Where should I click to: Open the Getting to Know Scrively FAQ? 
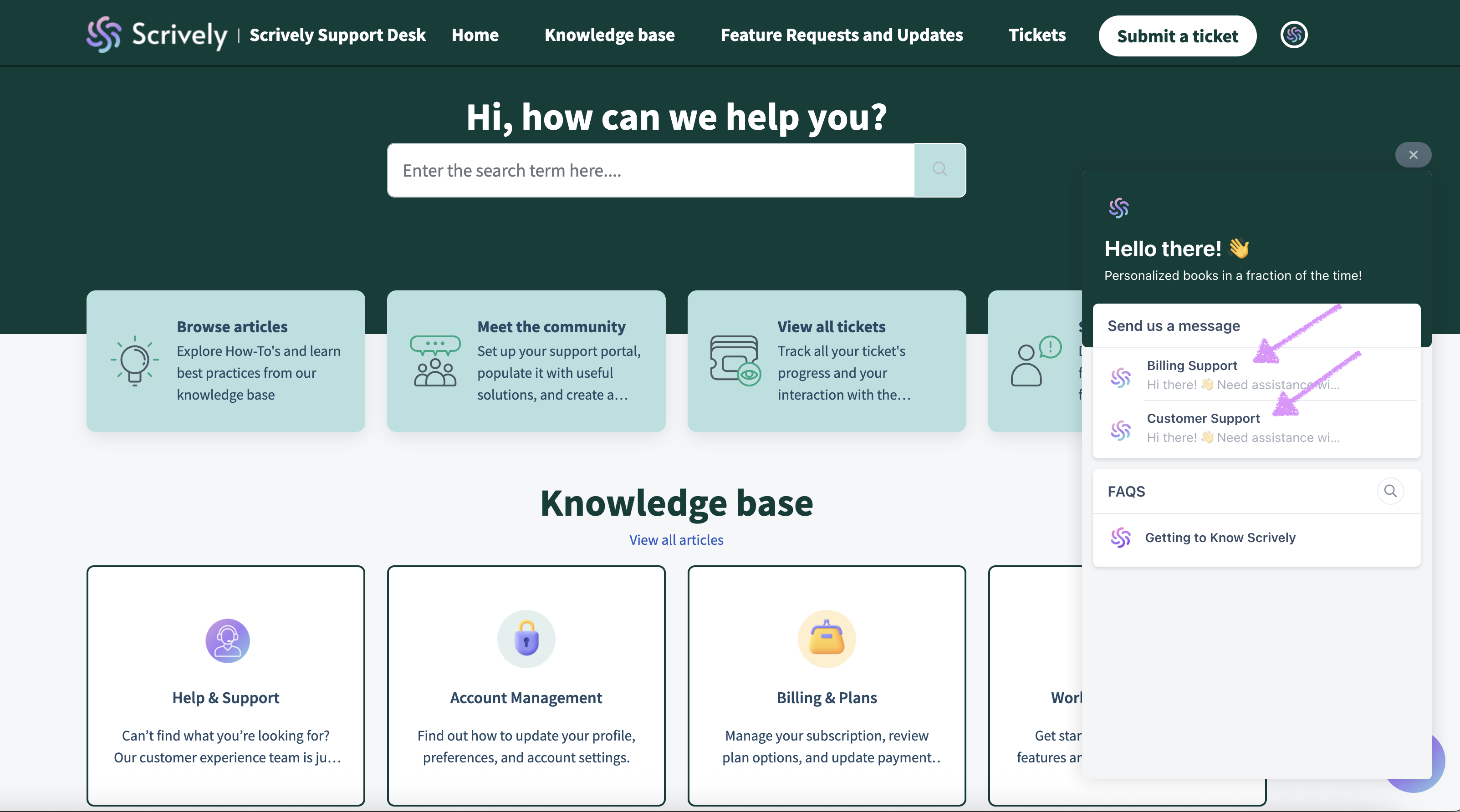pos(1220,538)
